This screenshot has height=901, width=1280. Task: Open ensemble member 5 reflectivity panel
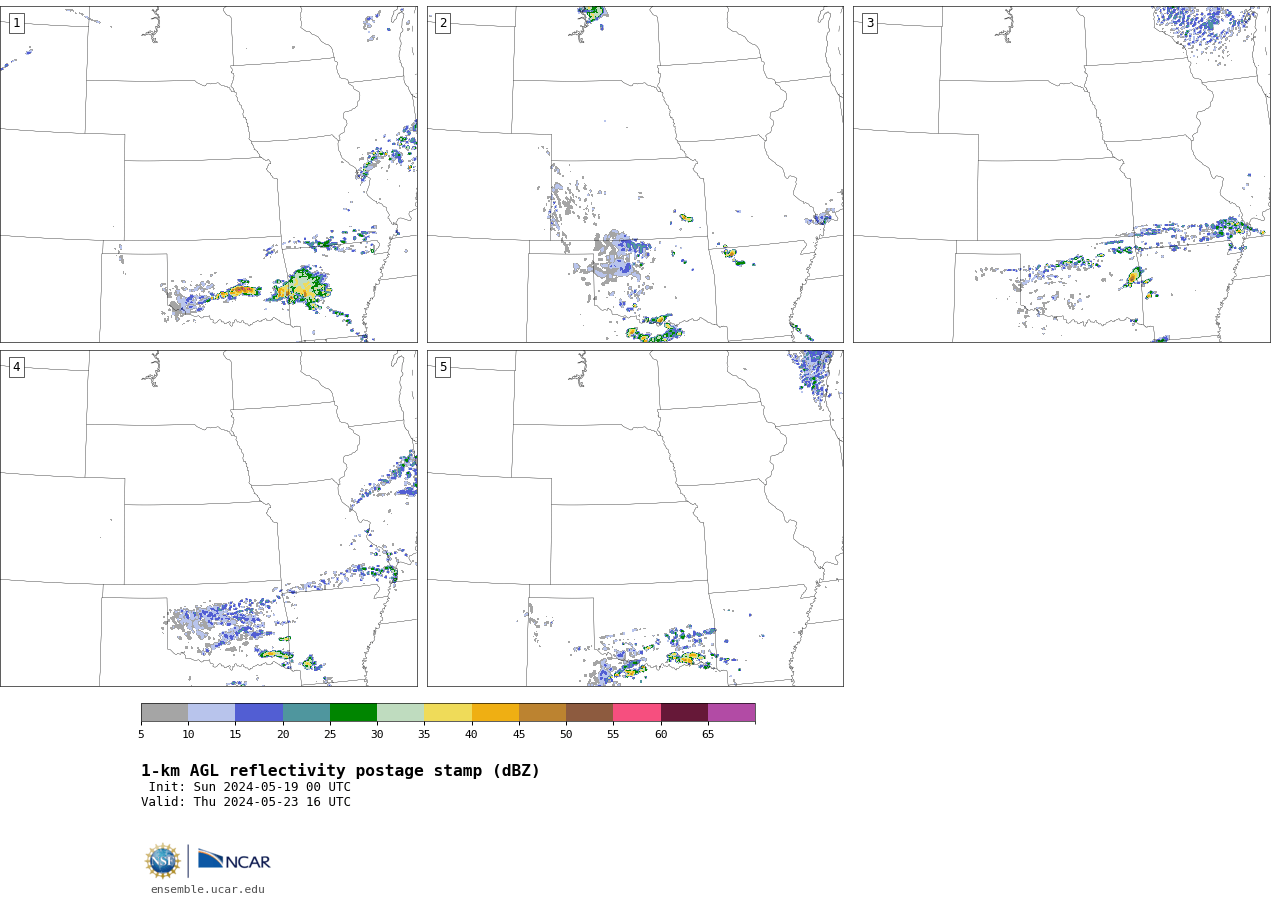[635, 518]
